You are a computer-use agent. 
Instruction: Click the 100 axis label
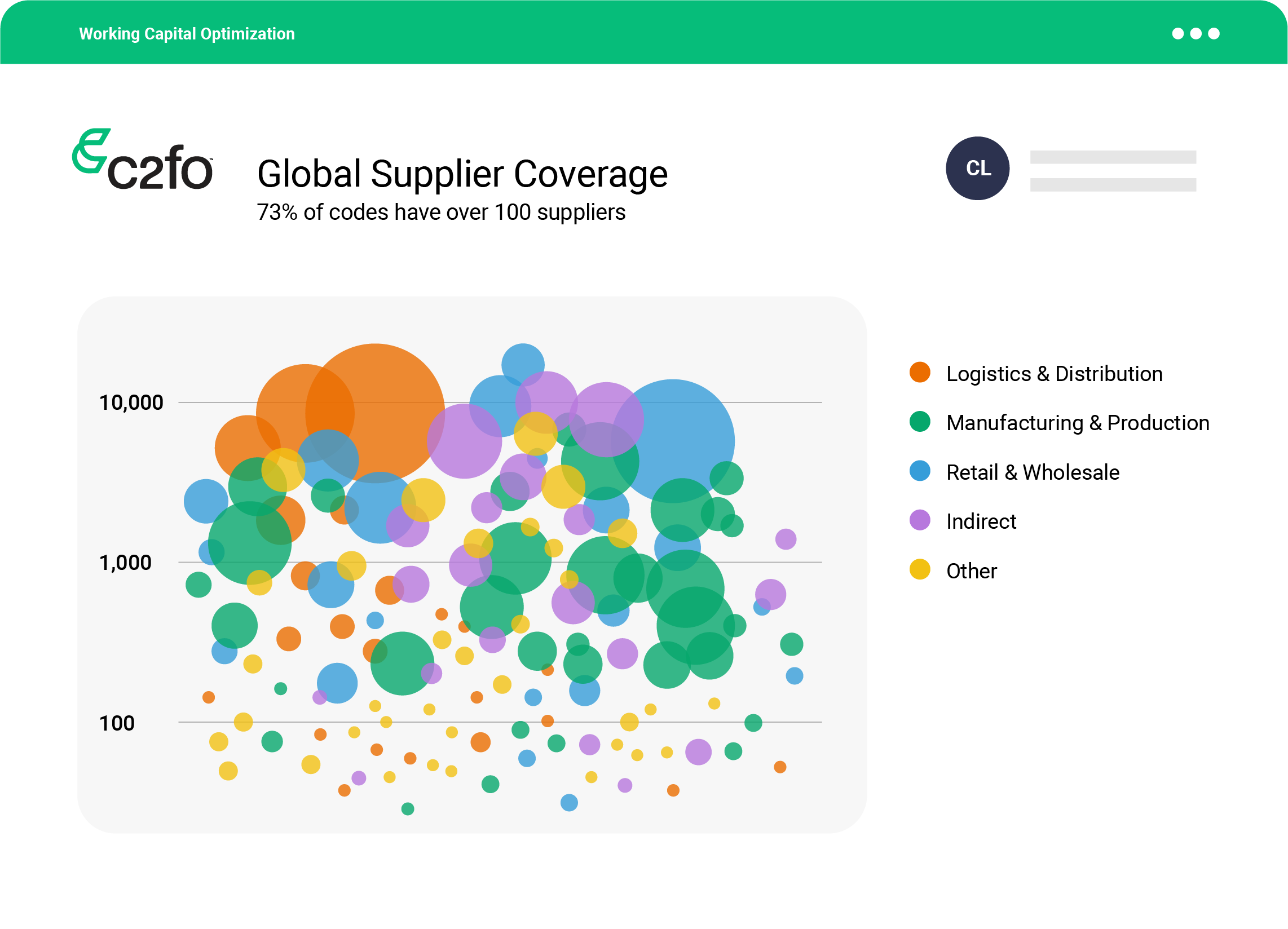pyautogui.click(x=117, y=723)
